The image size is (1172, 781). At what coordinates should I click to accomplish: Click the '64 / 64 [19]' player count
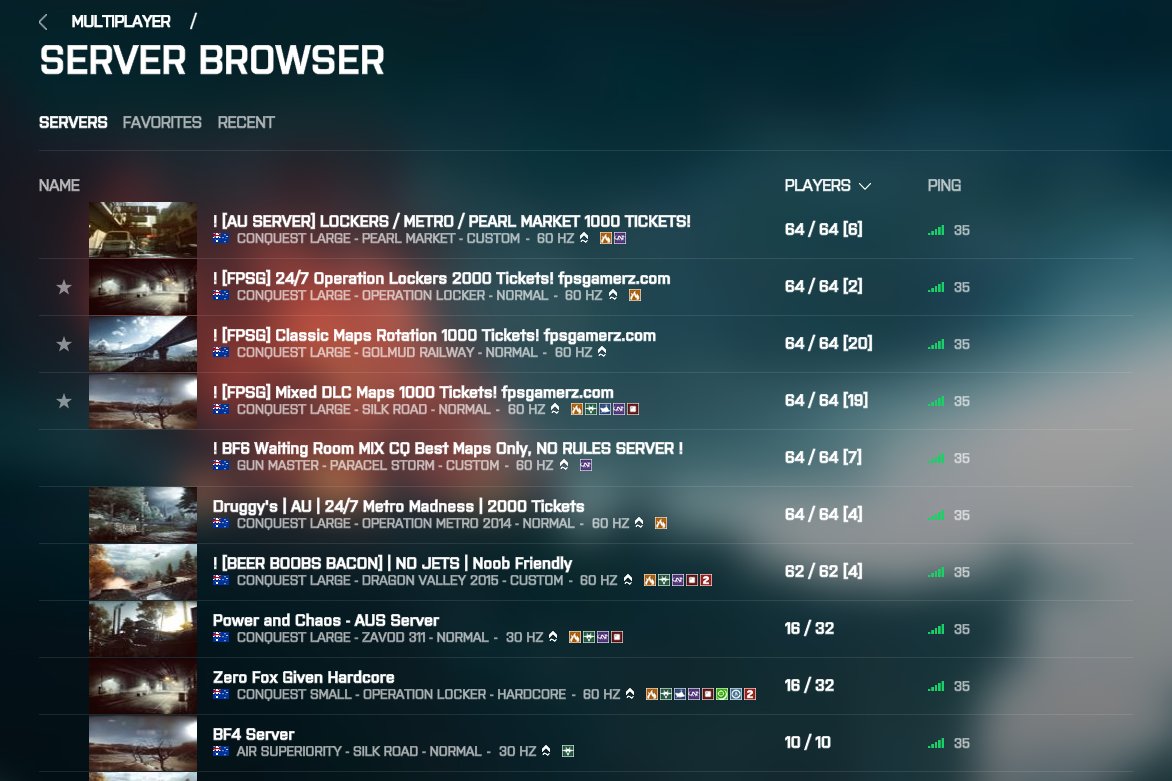coord(826,400)
